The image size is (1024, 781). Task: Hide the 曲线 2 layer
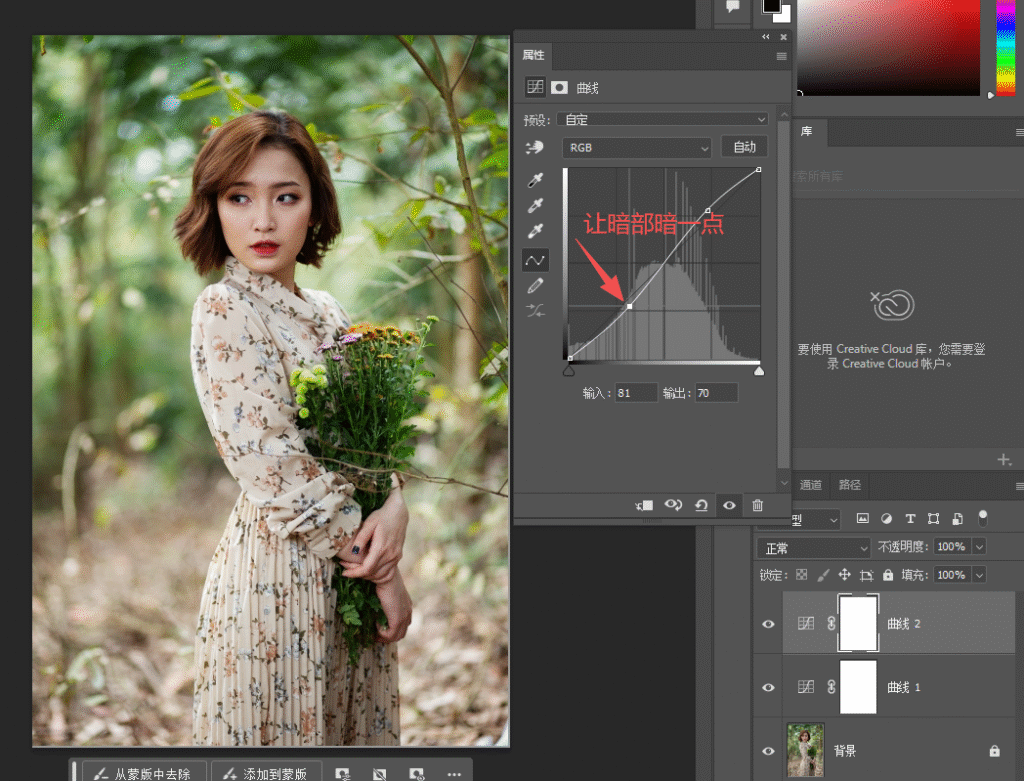coord(768,624)
